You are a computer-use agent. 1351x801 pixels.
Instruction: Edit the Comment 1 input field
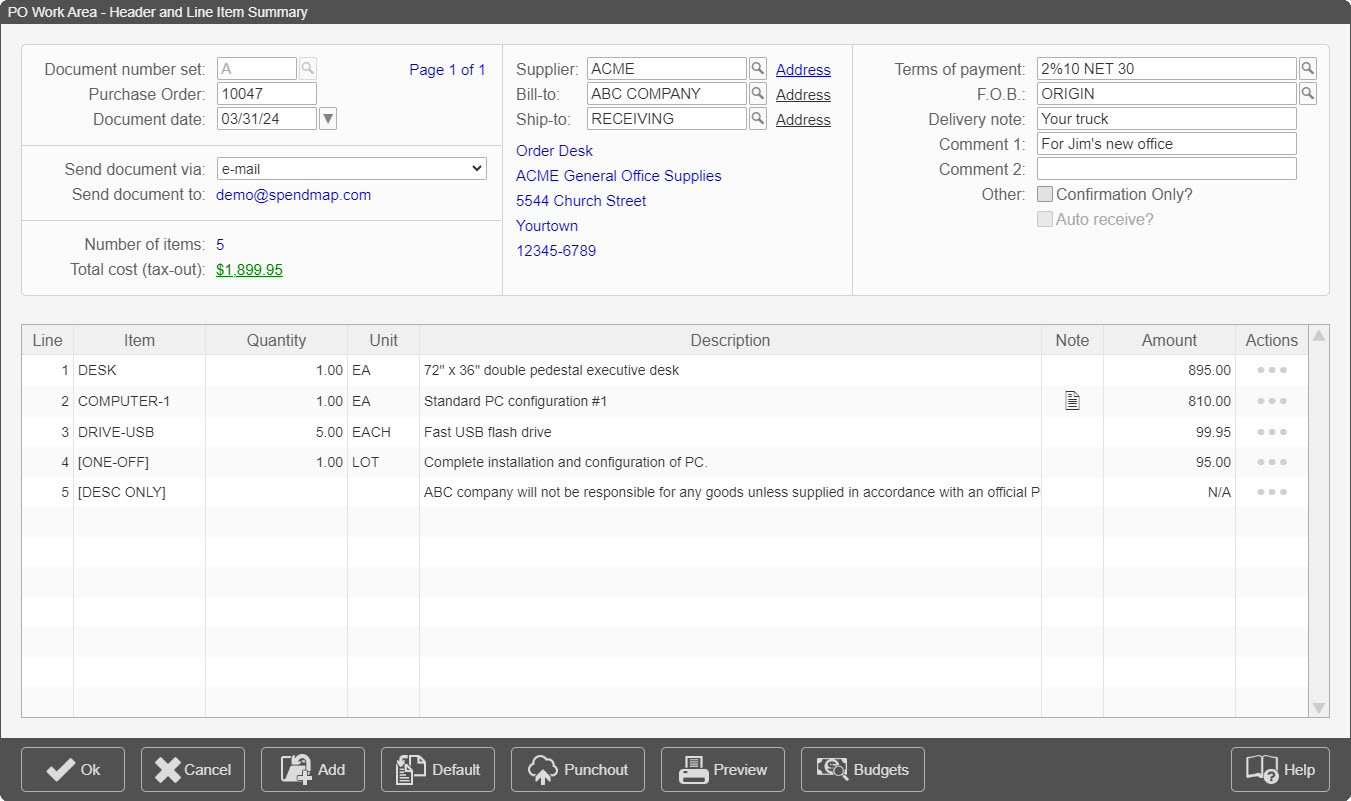[x=1166, y=143]
